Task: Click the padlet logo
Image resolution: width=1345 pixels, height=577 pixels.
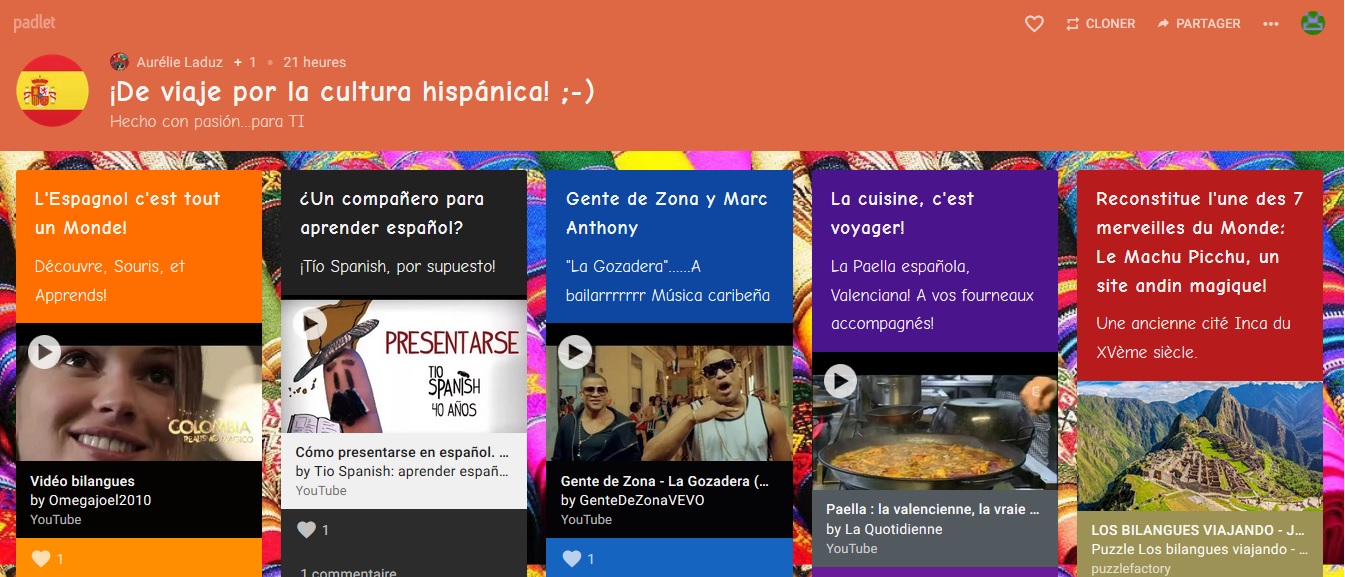Action: click(x=34, y=23)
